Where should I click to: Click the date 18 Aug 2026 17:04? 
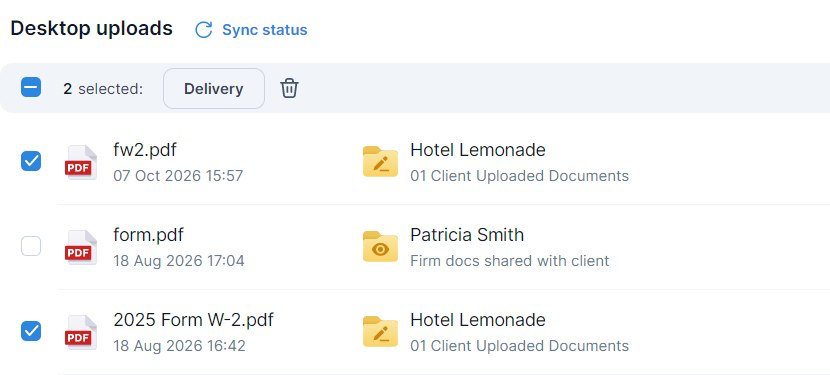(179, 261)
